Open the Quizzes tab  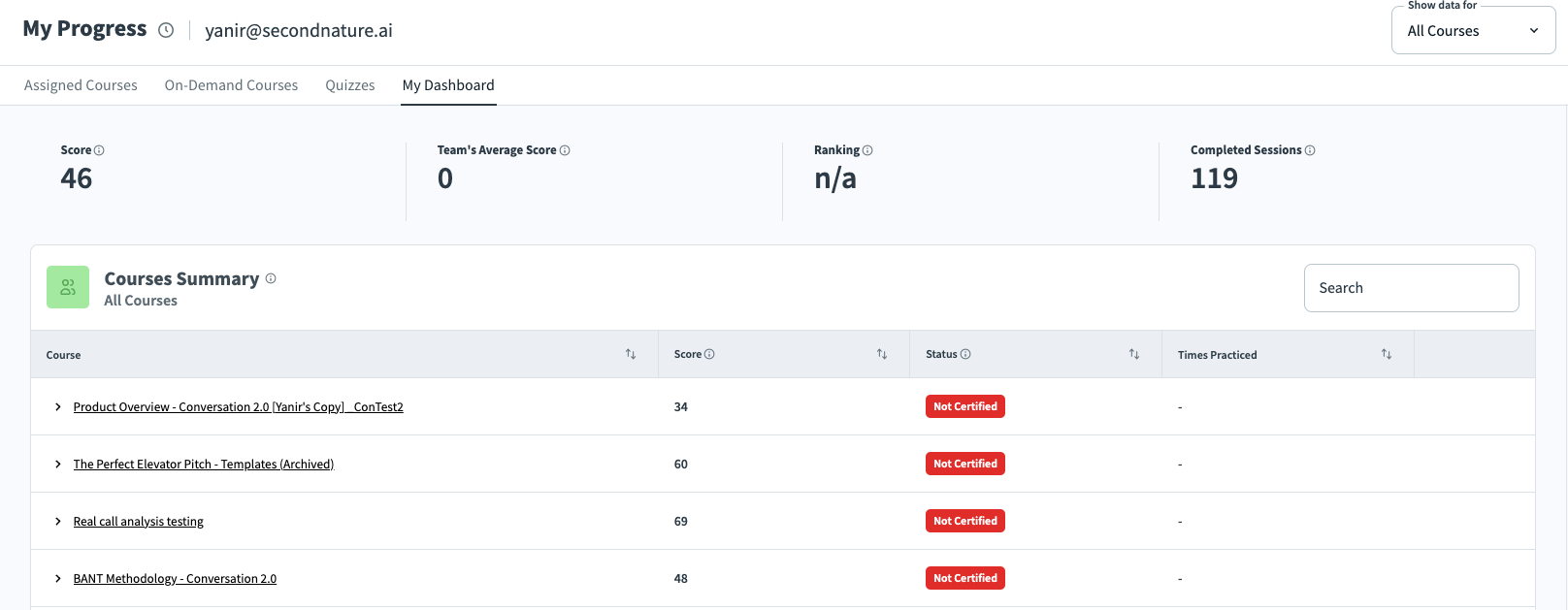coord(350,85)
